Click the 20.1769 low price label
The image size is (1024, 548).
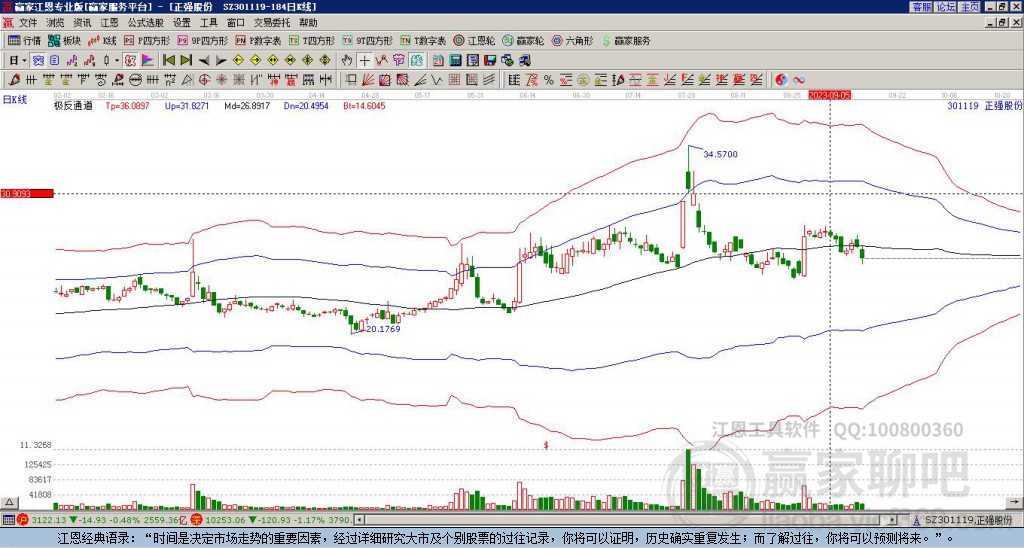[x=383, y=329]
